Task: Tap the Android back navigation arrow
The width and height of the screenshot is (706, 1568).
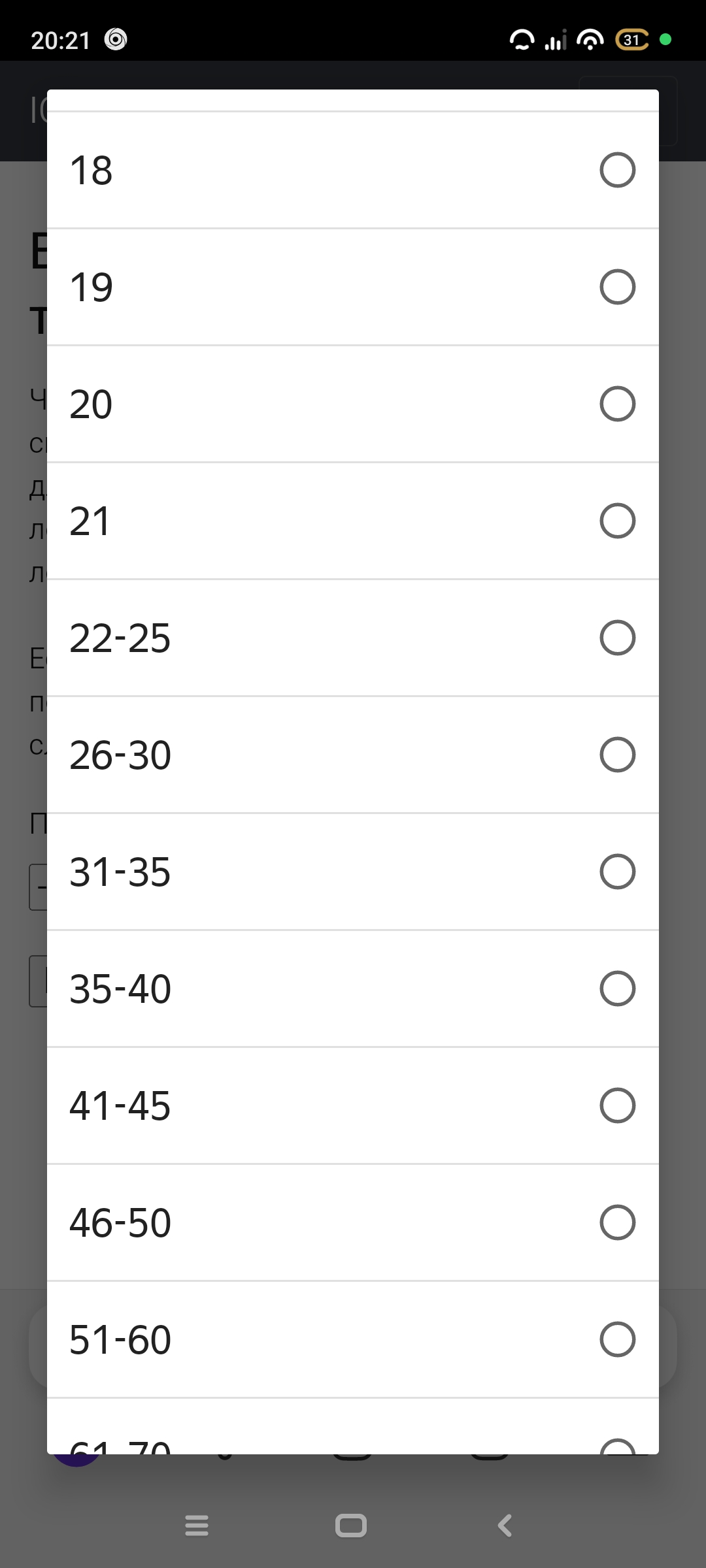Action: (505, 1526)
